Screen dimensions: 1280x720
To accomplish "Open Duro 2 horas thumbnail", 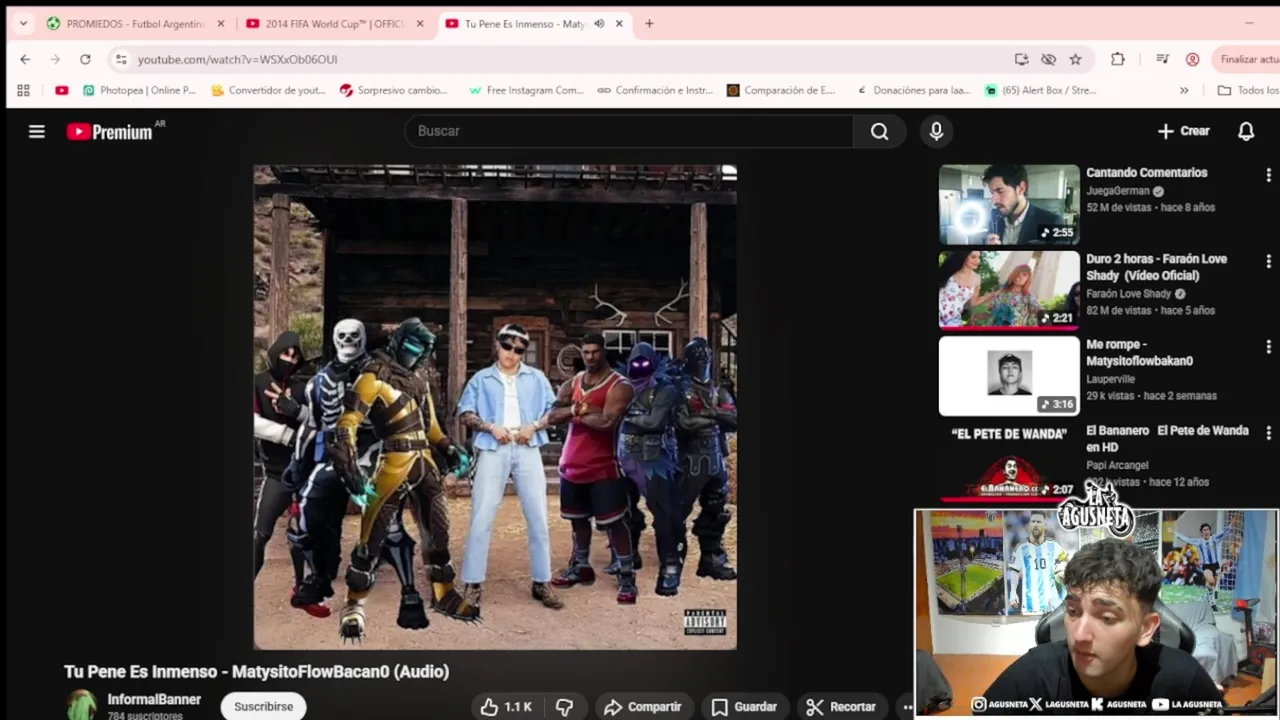I will click(1009, 290).
